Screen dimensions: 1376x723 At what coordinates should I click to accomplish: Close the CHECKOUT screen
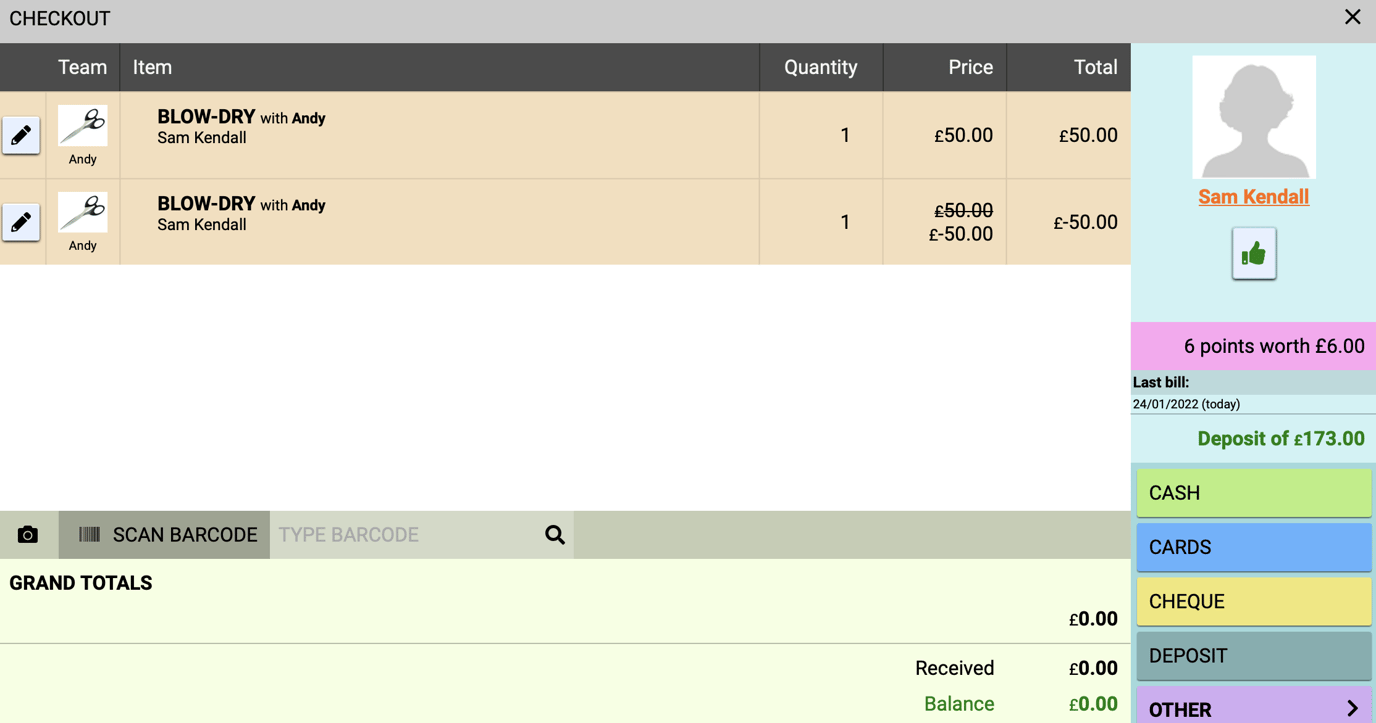coord(1352,17)
